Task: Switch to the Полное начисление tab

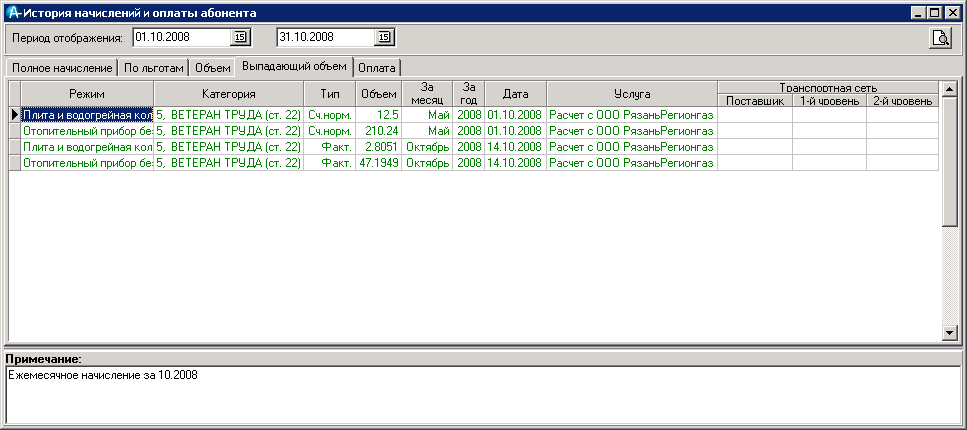Action: (62, 68)
